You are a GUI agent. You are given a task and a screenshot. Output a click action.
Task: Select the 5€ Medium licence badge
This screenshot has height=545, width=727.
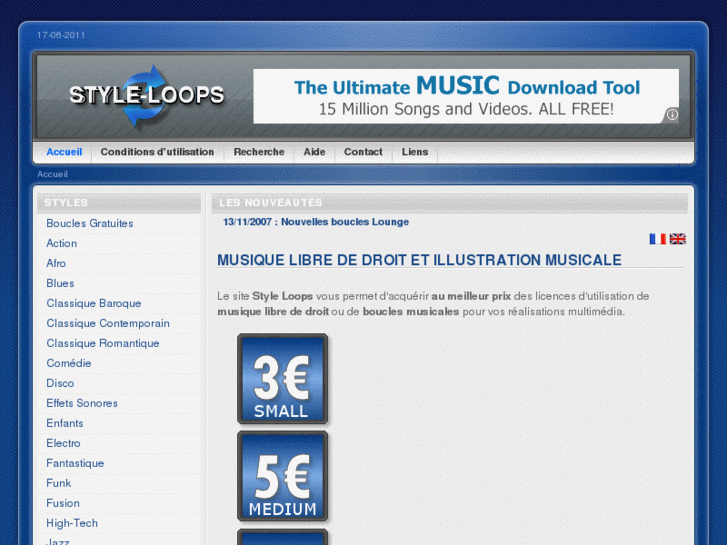(282, 476)
